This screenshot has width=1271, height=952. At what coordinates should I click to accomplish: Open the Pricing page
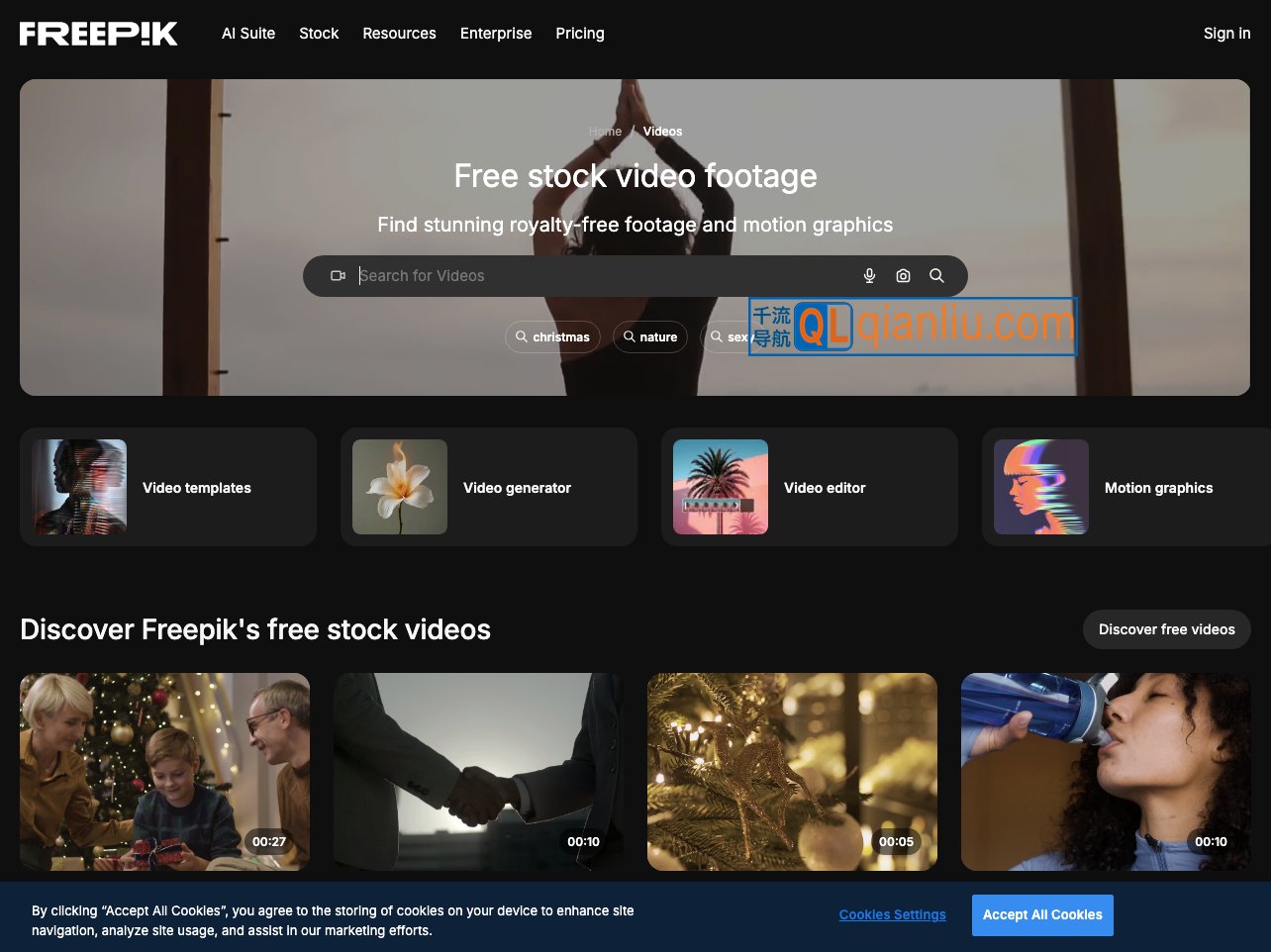(x=580, y=34)
